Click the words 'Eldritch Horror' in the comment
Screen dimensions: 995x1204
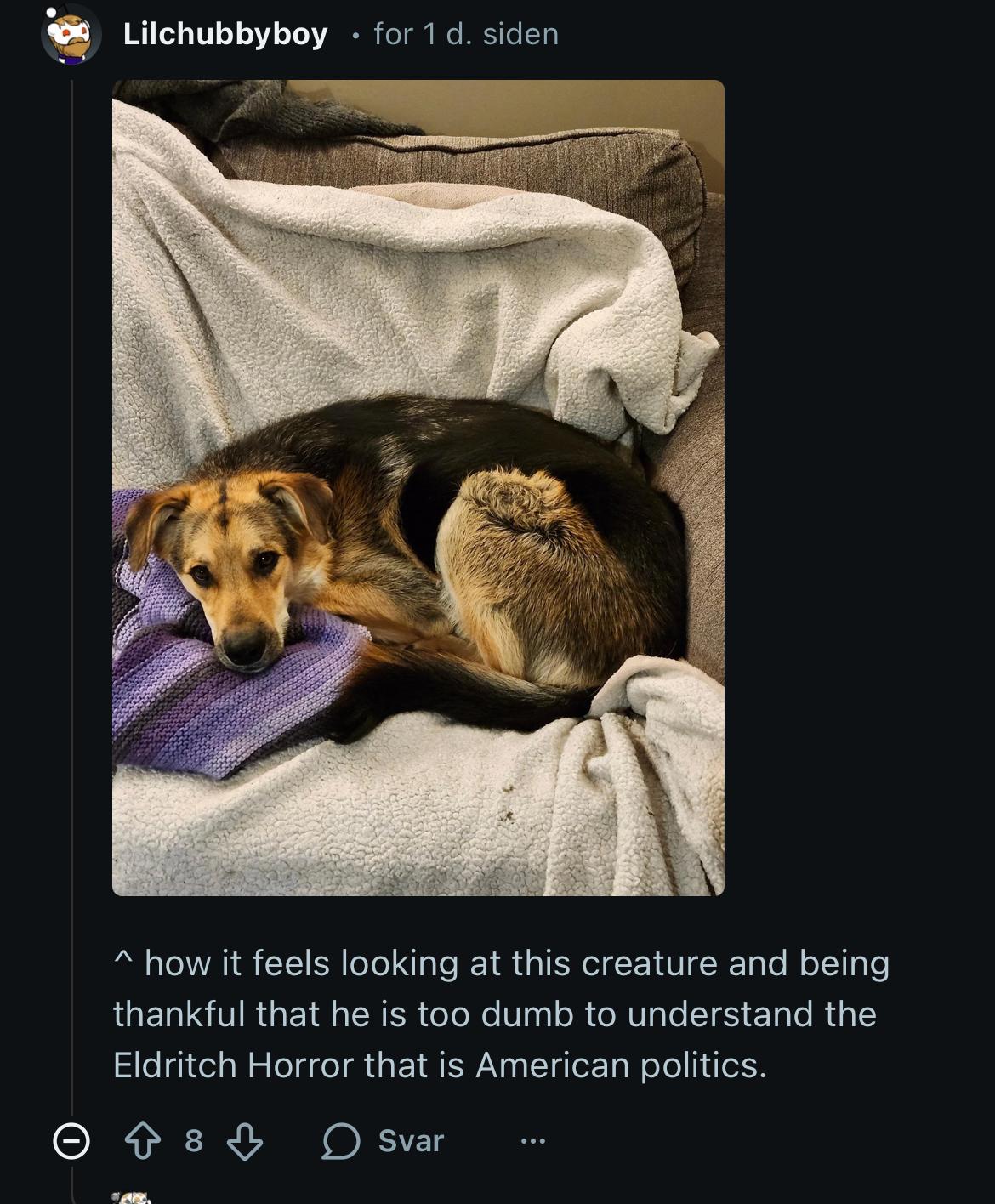(233, 1065)
